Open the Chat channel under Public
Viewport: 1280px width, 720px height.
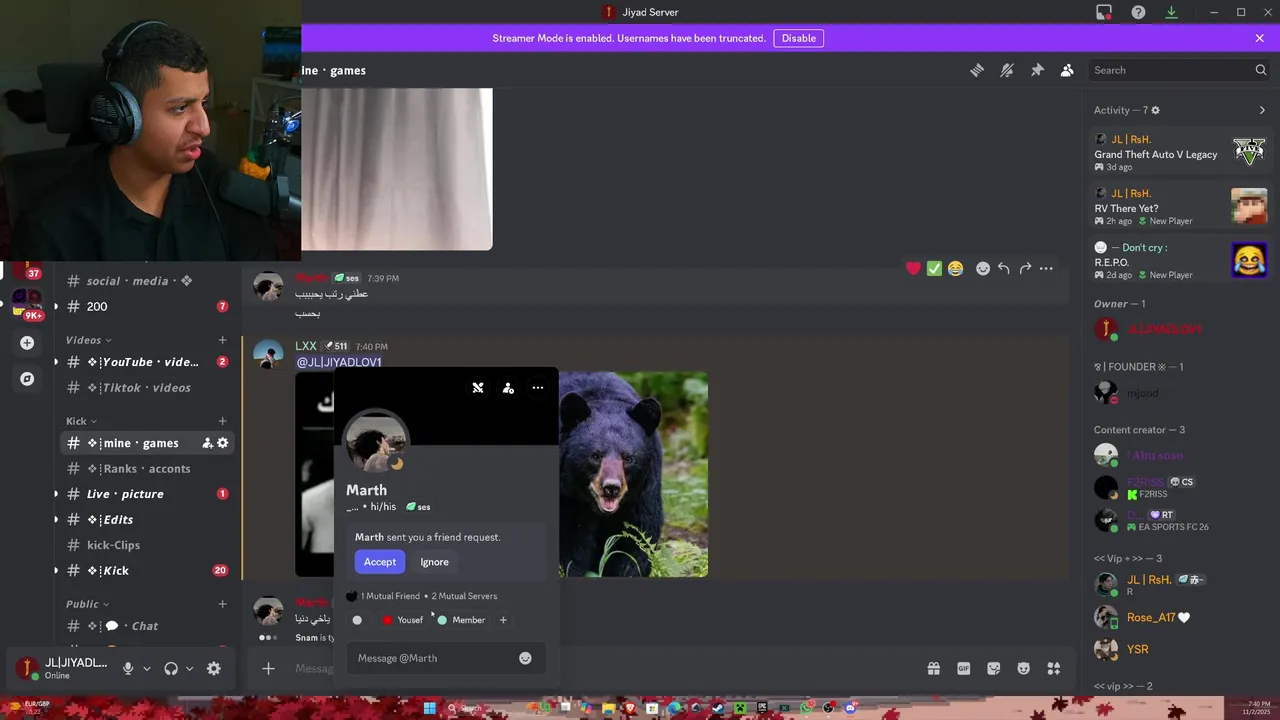[147, 626]
